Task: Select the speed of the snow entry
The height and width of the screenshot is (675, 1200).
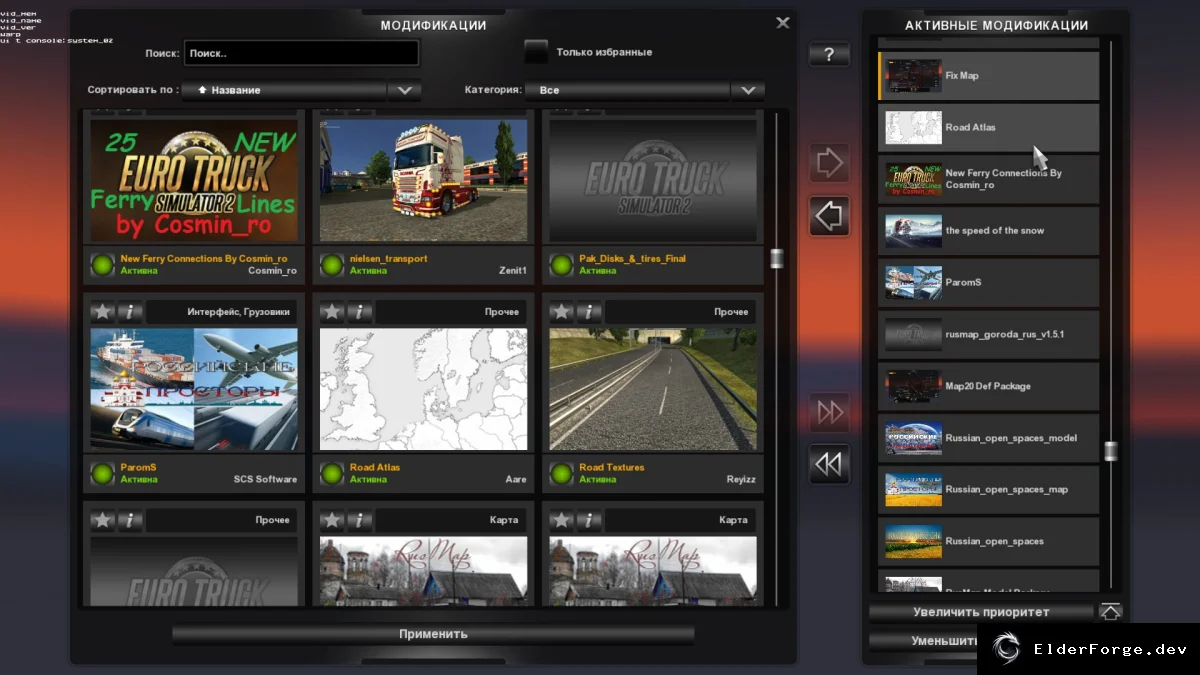Action: 988,231
